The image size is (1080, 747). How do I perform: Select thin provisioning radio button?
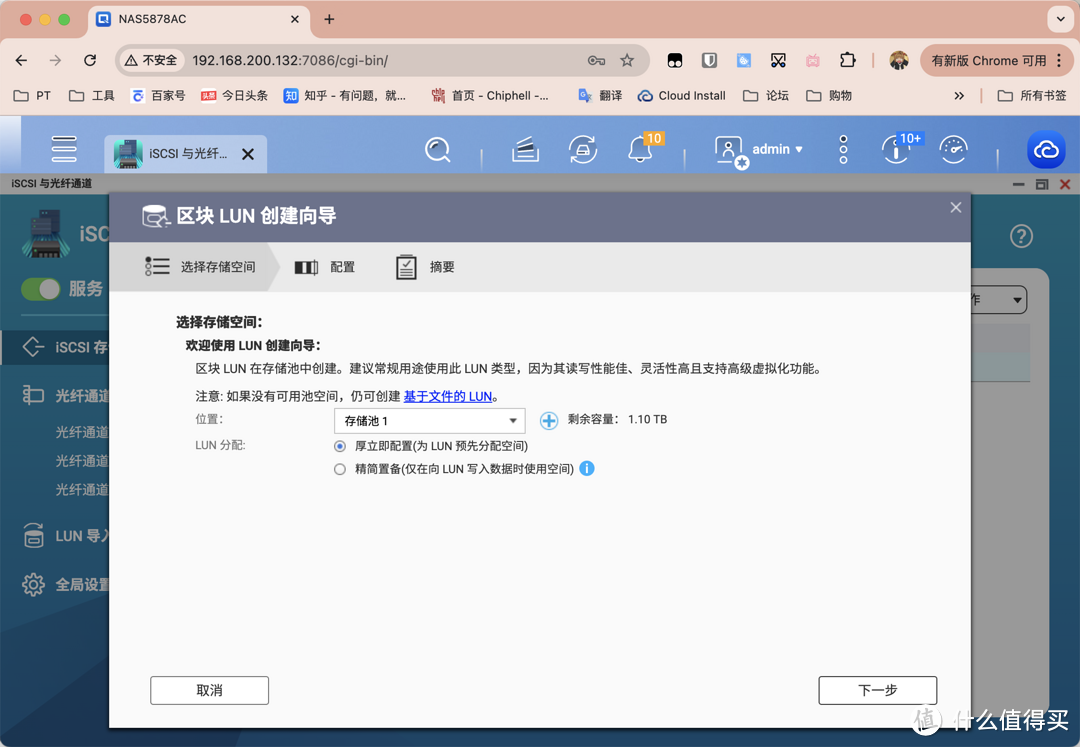pyautogui.click(x=340, y=469)
